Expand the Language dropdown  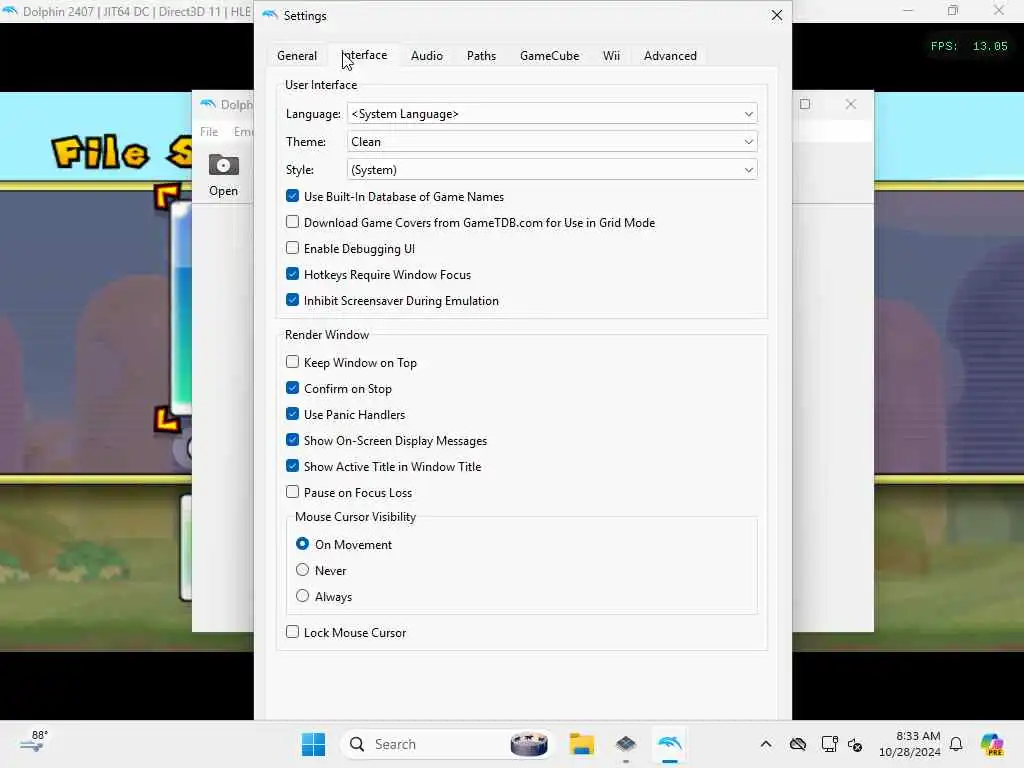[552, 114]
